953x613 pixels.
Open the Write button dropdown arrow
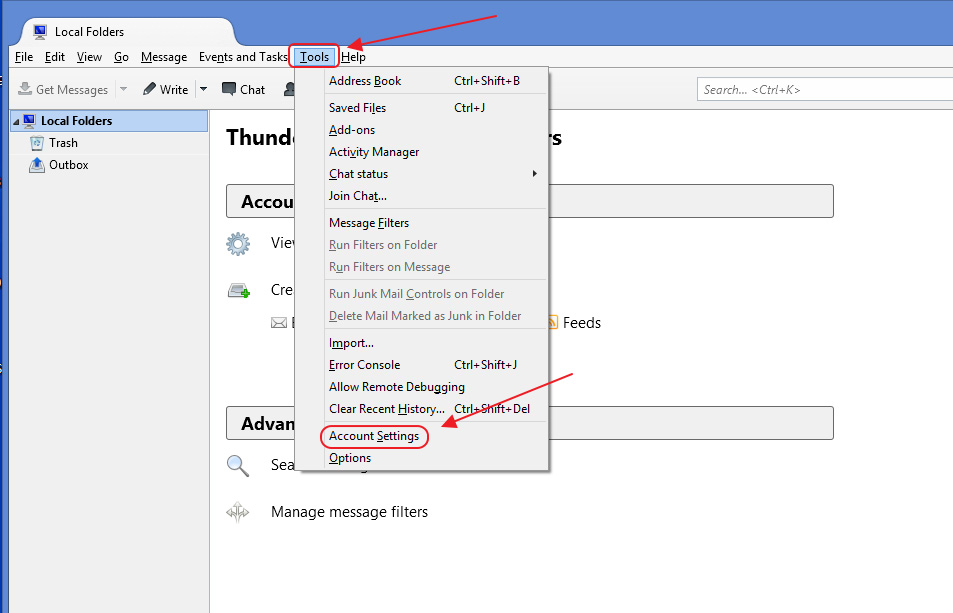(x=204, y=89)
